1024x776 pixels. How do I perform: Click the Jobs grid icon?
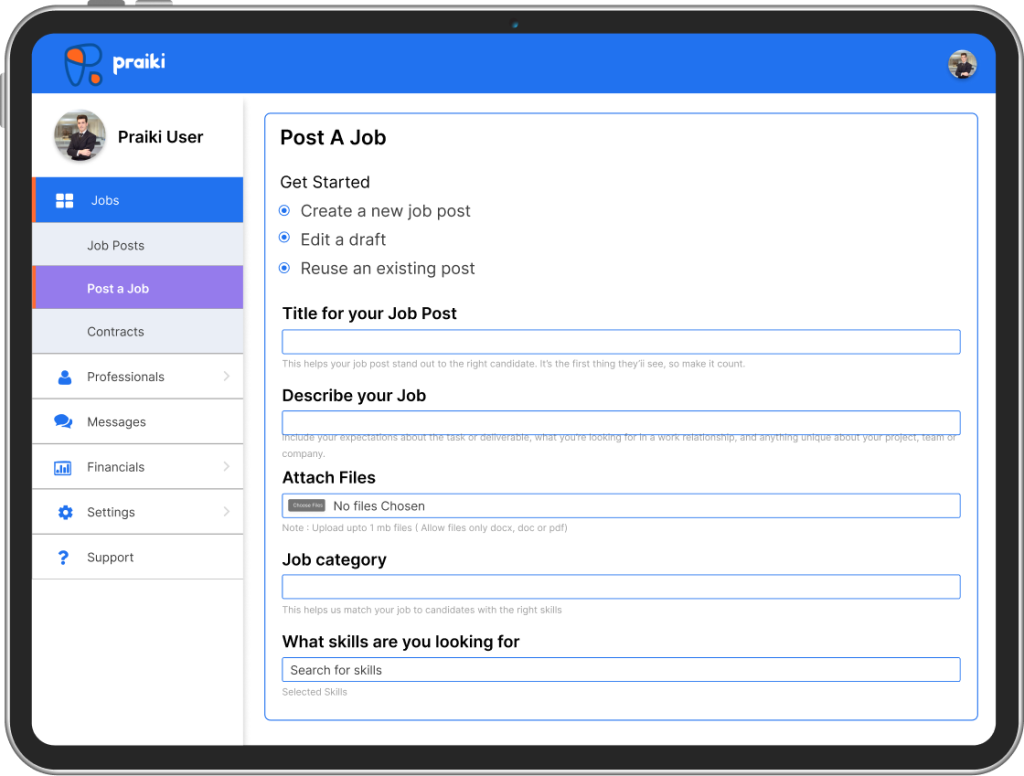click(64, 201)
